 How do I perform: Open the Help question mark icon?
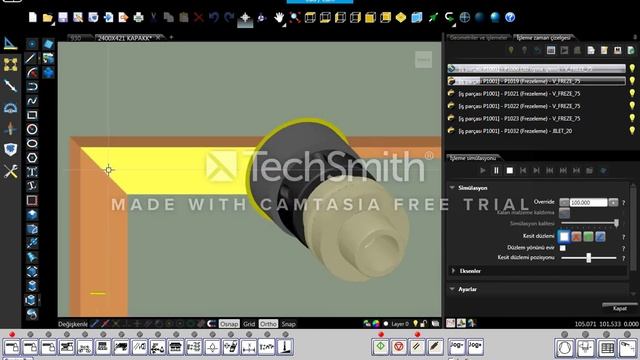(x=510, y=17)
